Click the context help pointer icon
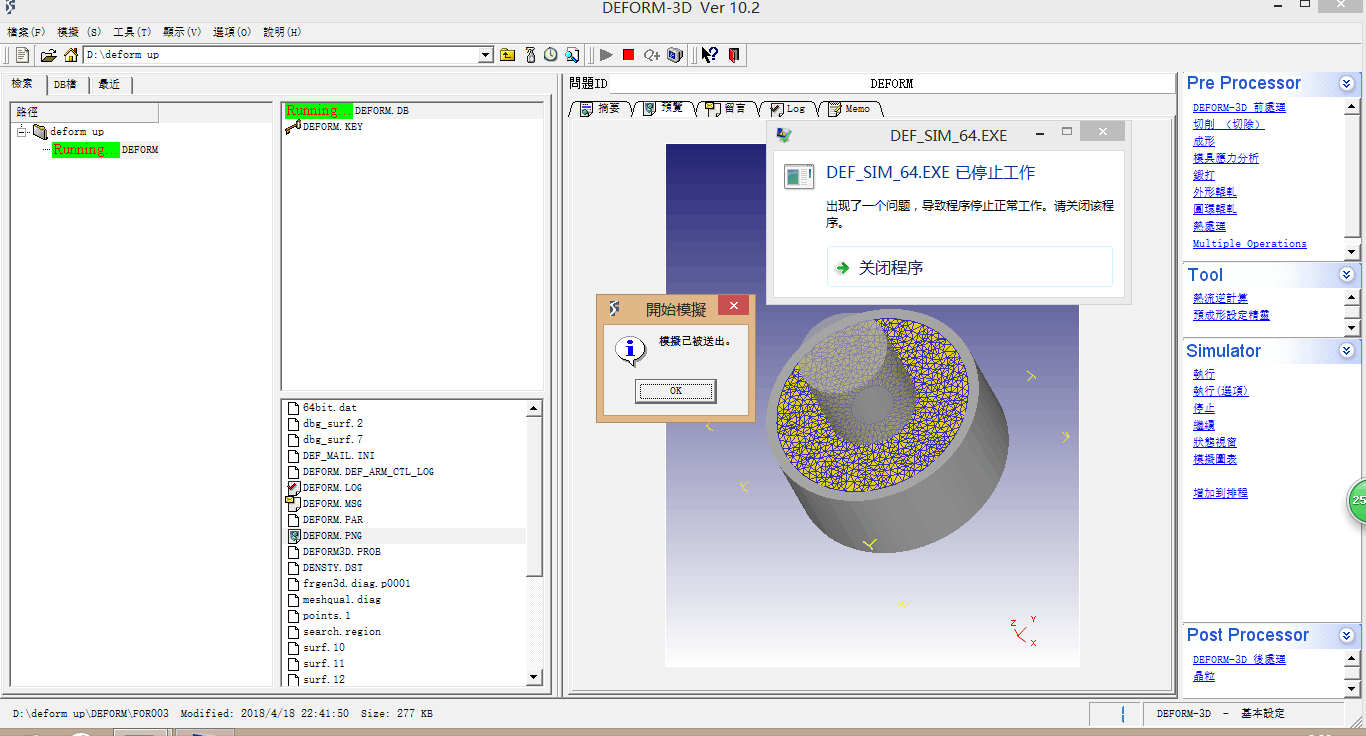Viewport: 1366px width, 736px height. (710, 55)
